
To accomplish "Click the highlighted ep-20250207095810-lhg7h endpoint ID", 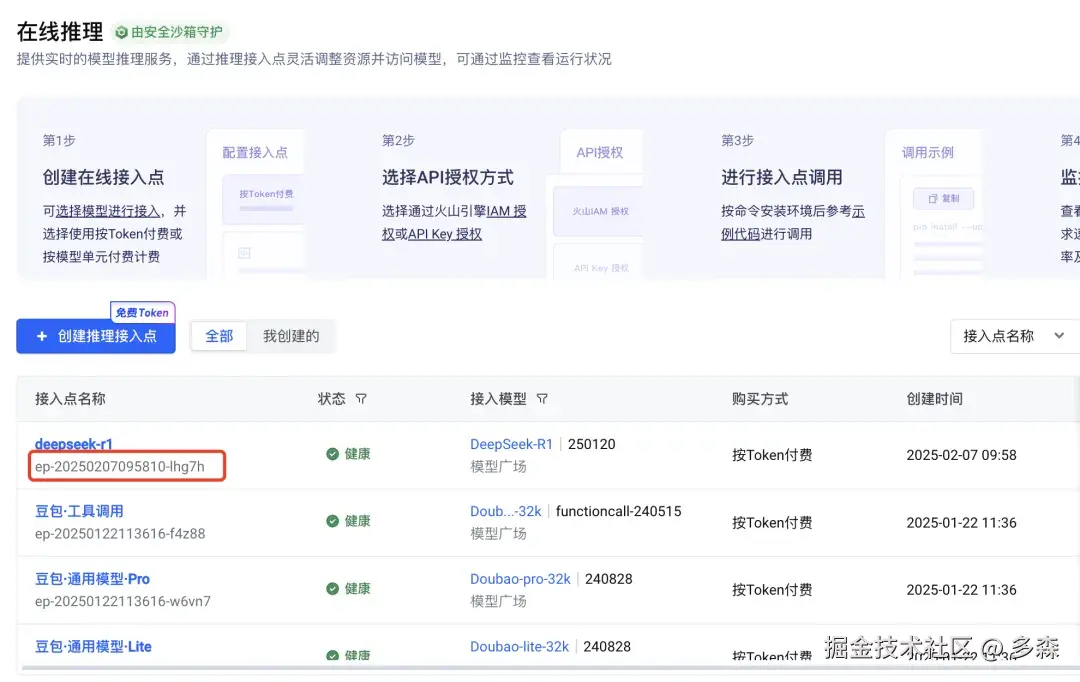I will 126,466.
